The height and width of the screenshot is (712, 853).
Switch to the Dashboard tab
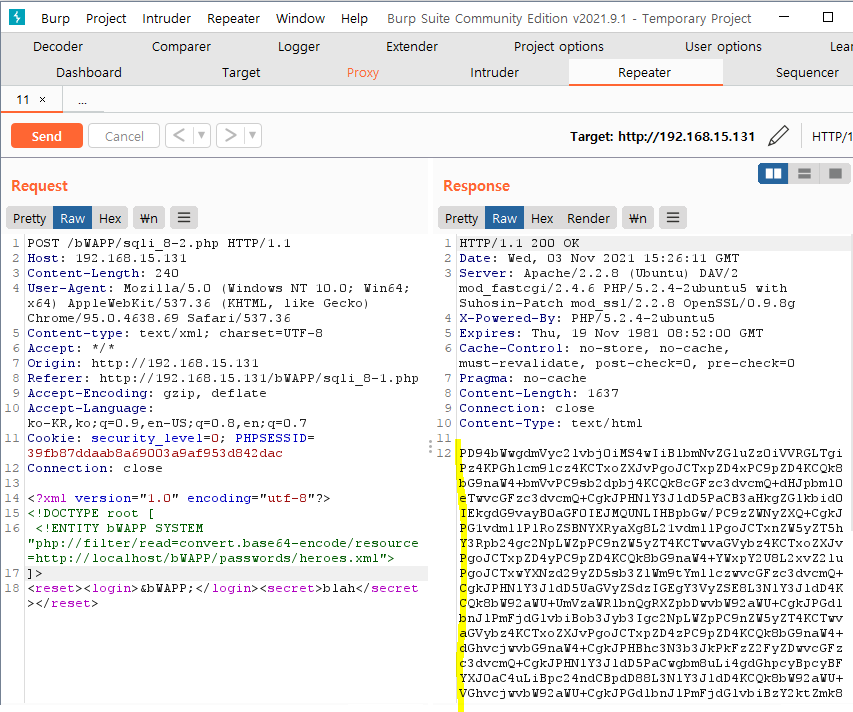click(89, 72)
